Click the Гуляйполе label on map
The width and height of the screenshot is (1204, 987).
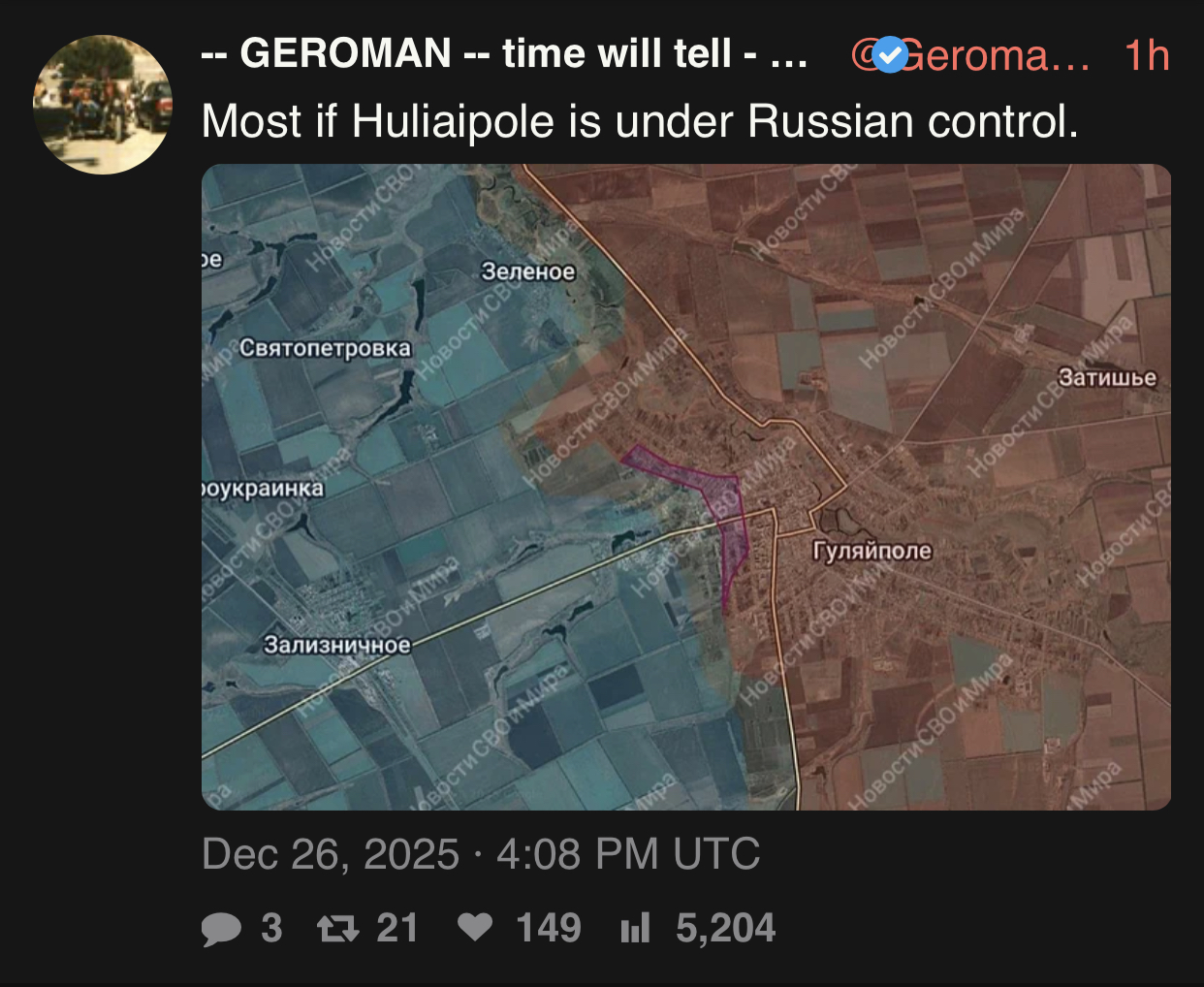871,551
